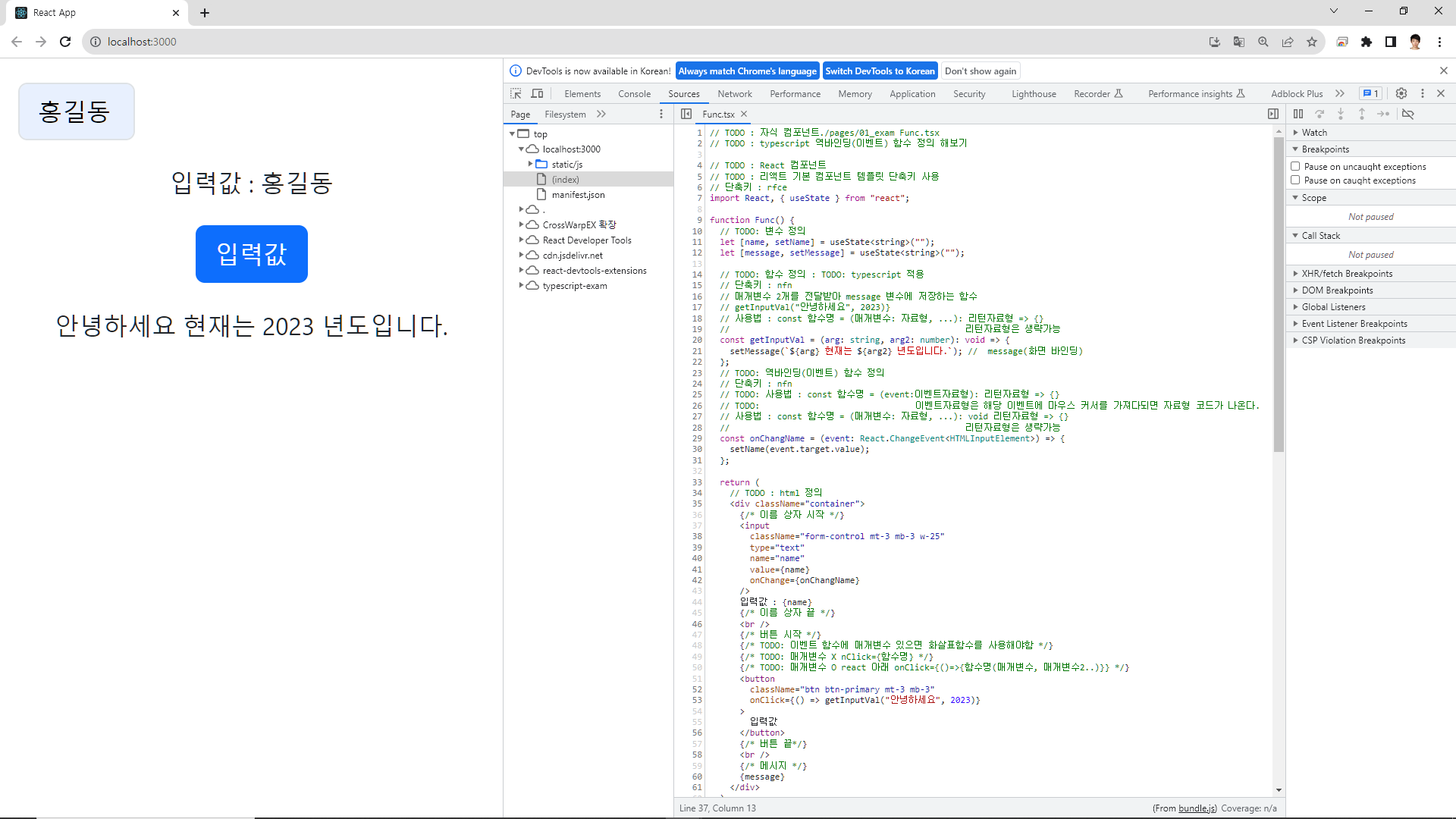Expand DOM Breakpoints section
The width and height of the screenshot is (1456, 819).
tap(1370, 290)
